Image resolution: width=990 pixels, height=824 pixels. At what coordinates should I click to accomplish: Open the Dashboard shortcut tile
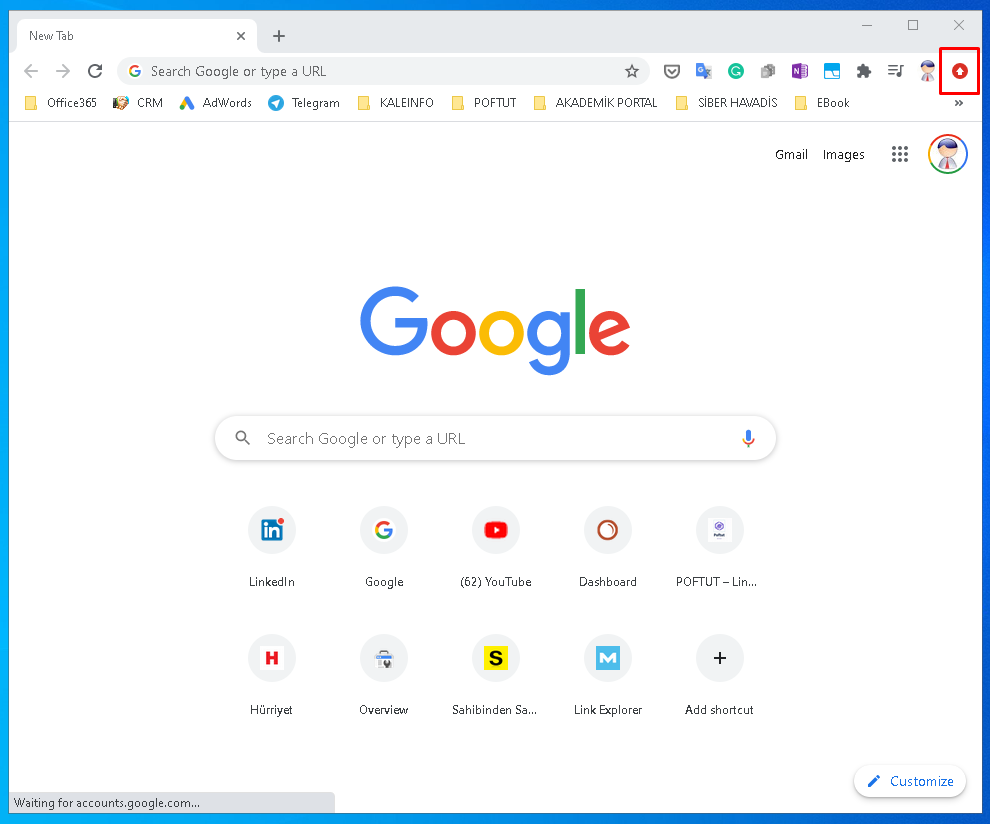(x=607, y=547)
